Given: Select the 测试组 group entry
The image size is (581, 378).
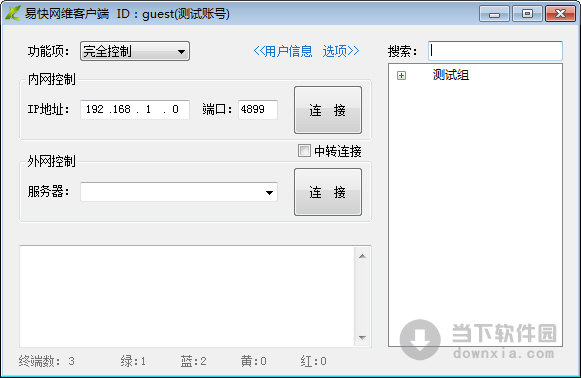Looking at the screenshot, I should pyautogui.click(x=451, y=75).
